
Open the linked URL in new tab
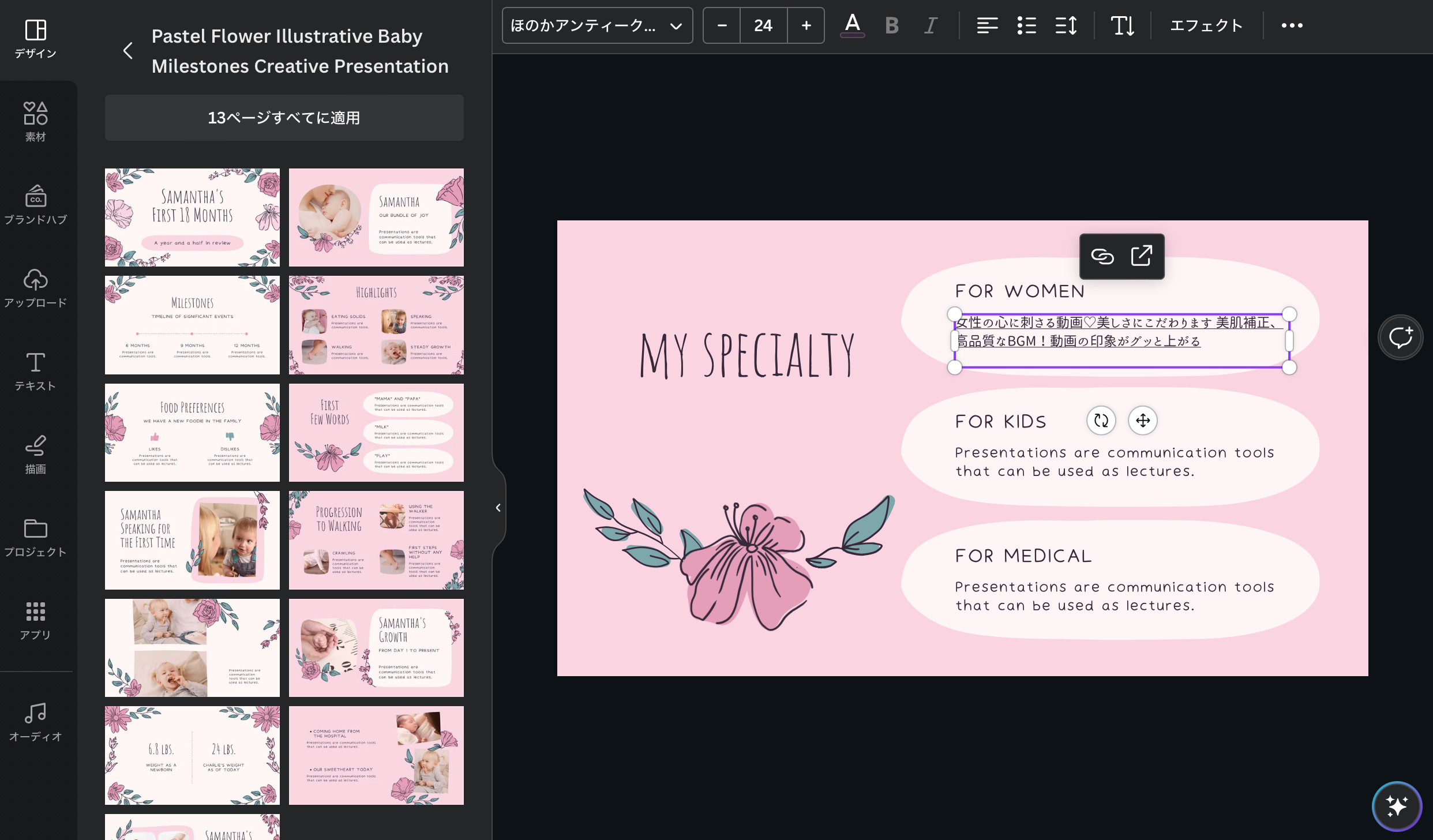[x=1141, y=256]
